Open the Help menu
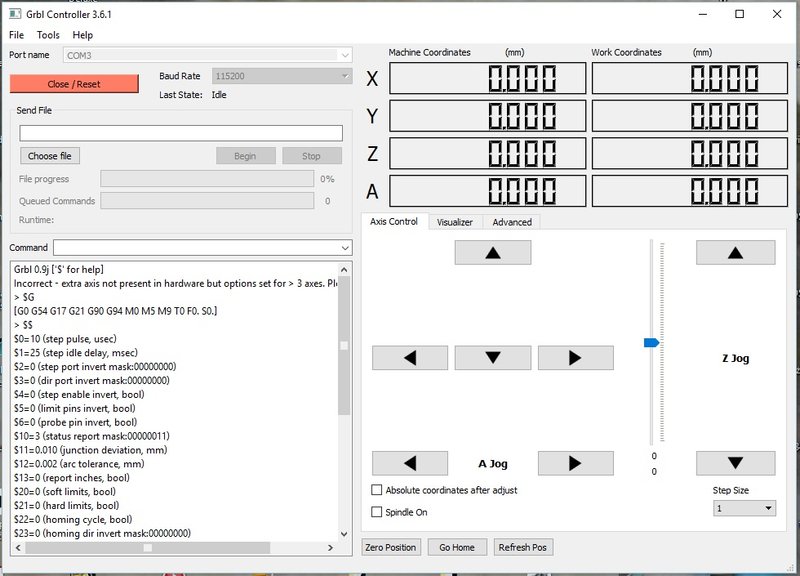800x576 pixels. point(83,35)
